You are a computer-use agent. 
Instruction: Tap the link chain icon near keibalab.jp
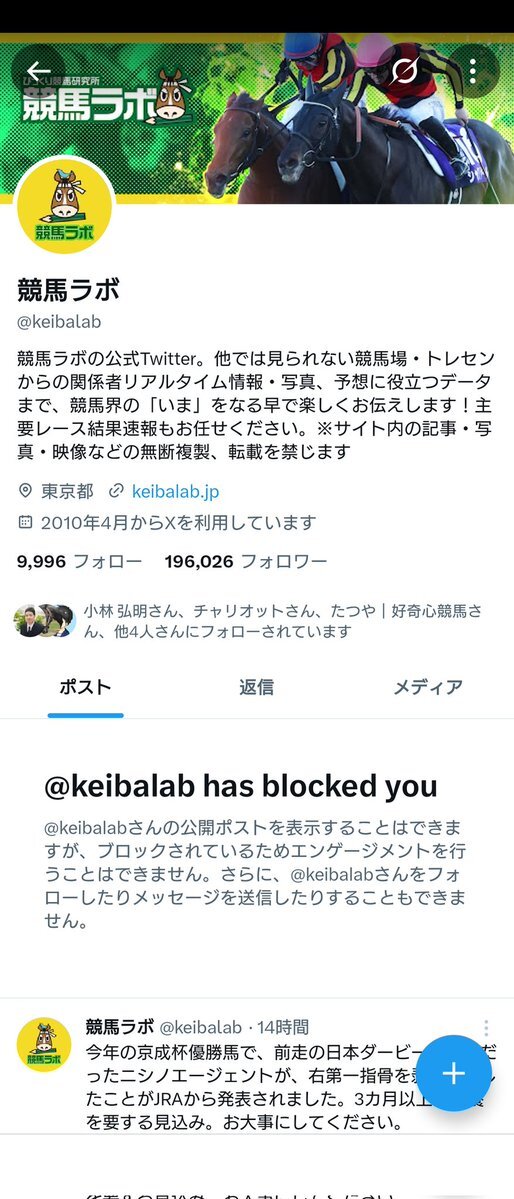point(116,491)
